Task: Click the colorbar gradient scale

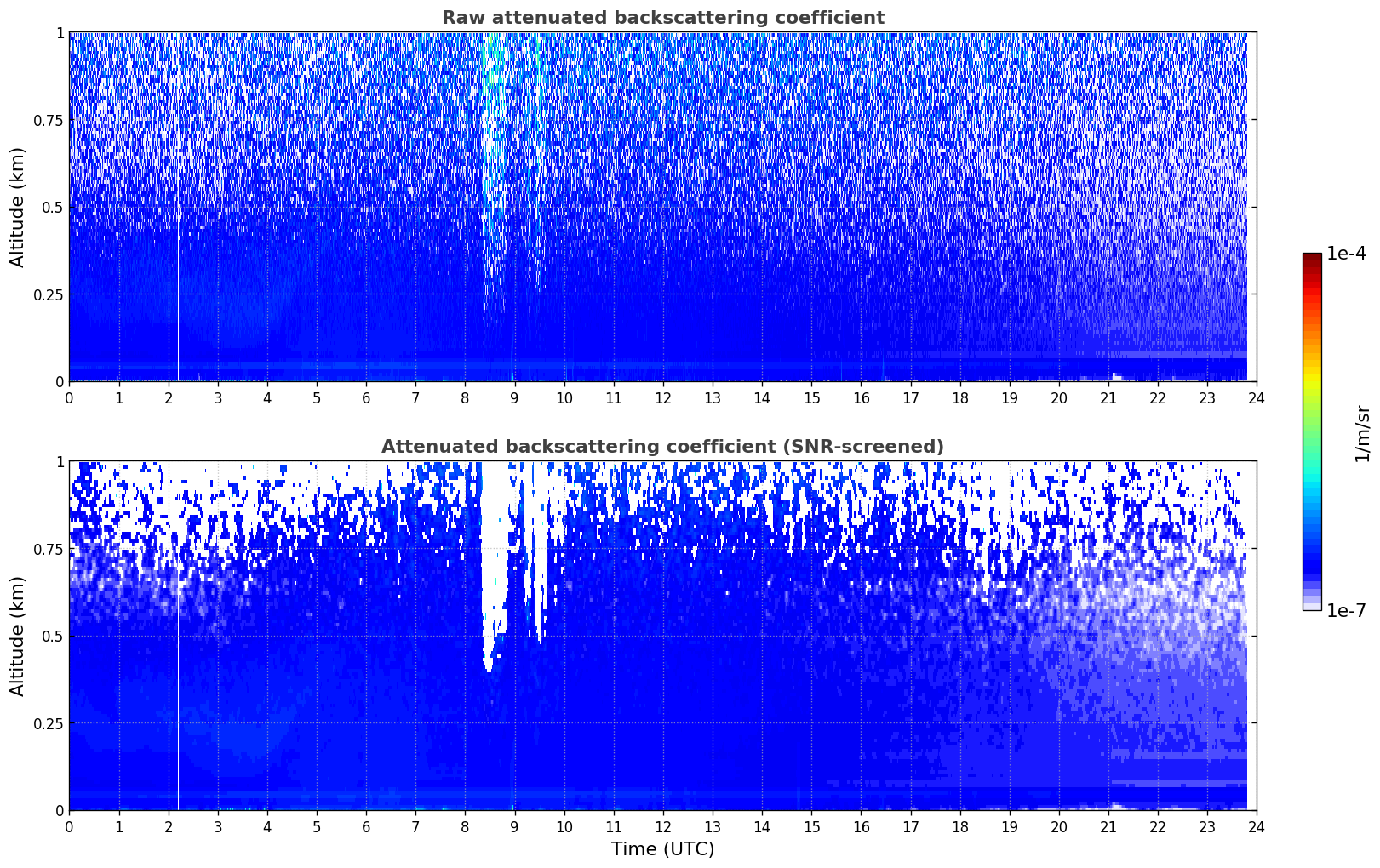Action: pyautogui.click(x=1312, y=431)
